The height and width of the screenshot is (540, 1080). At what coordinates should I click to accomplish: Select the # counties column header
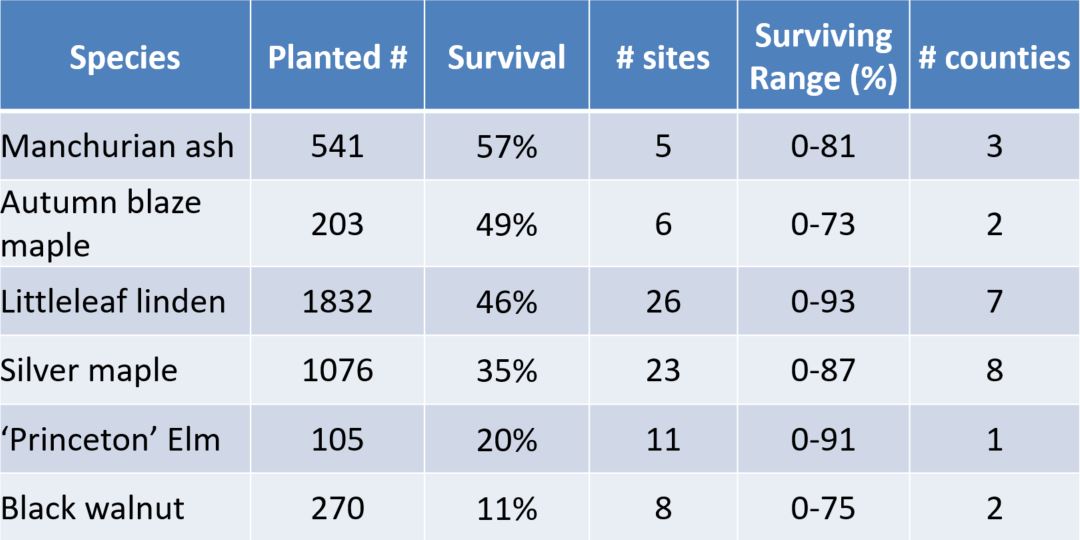994,57
